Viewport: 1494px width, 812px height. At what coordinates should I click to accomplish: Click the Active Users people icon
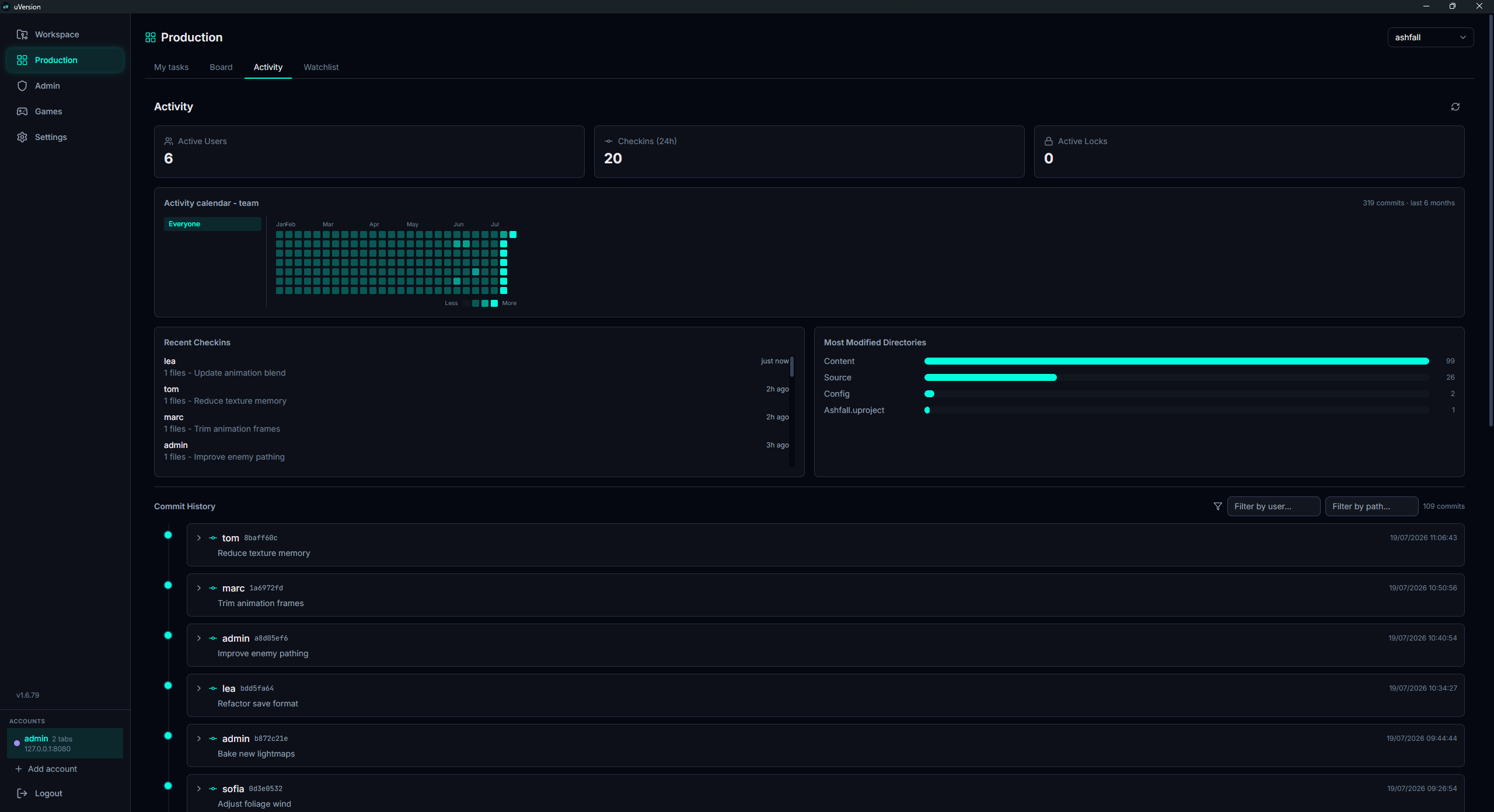point(169,141)
